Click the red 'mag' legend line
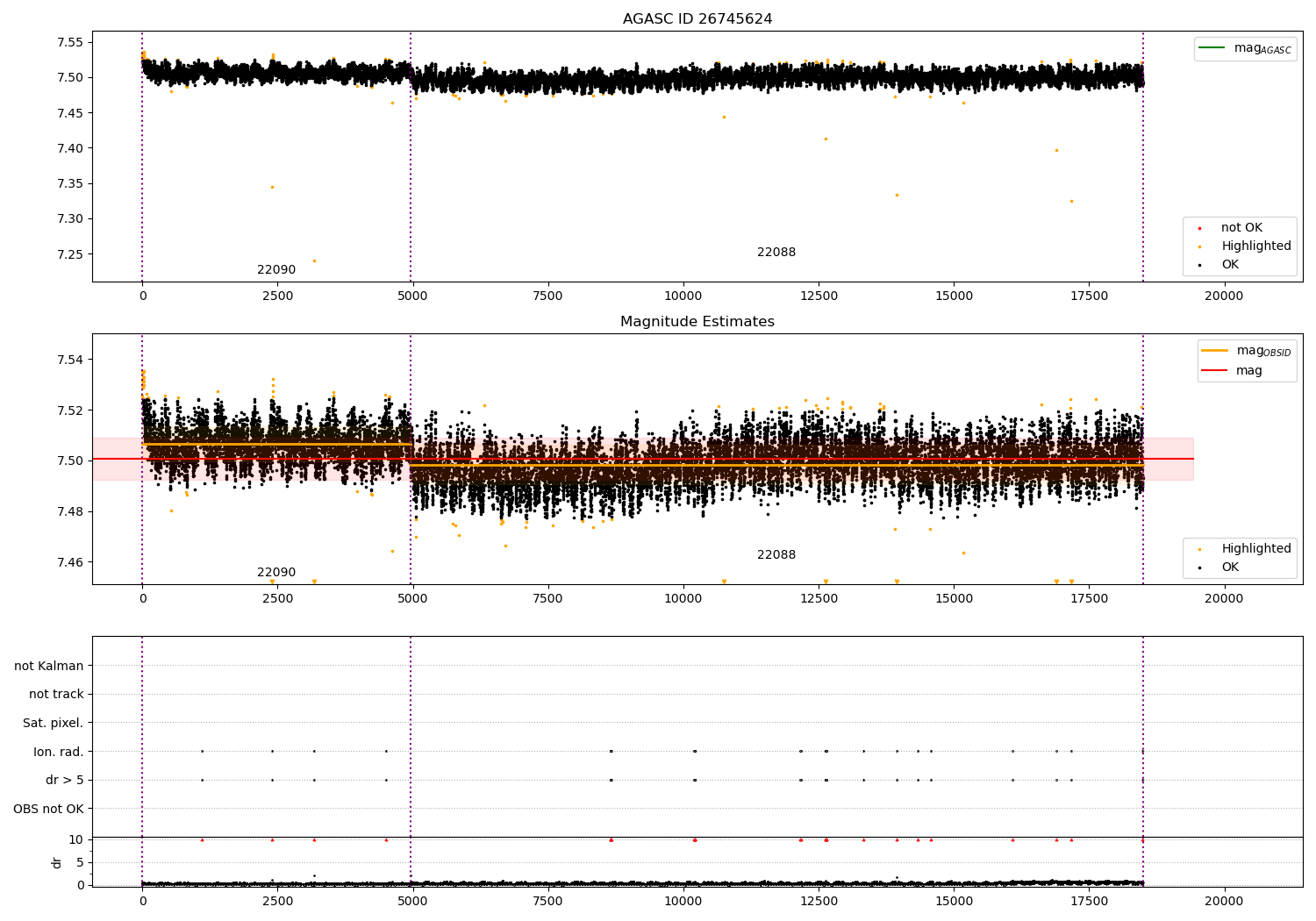This screenshot has width=1316, height=921. [x=1215, y=370]
